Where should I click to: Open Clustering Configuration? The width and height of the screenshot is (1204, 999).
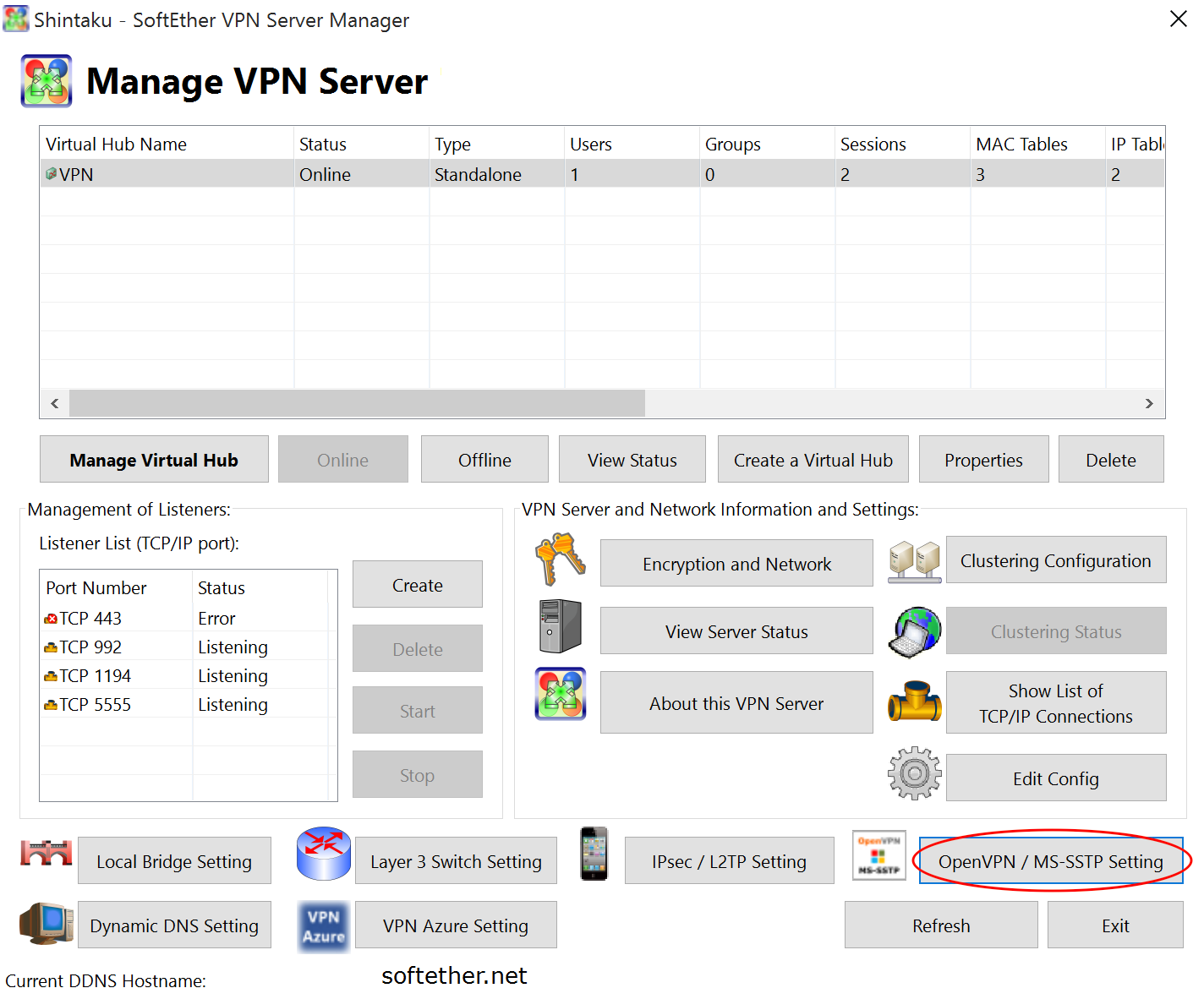tap(1056, 560)
